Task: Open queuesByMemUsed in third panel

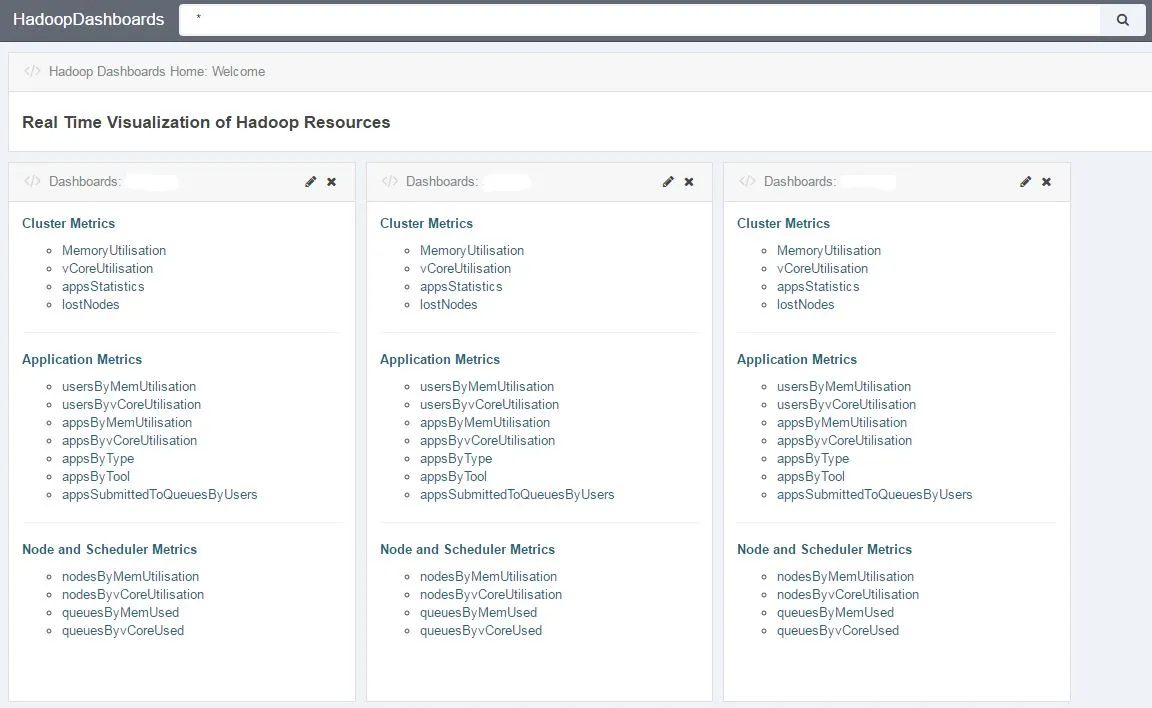Action: (x=835, y=613)
